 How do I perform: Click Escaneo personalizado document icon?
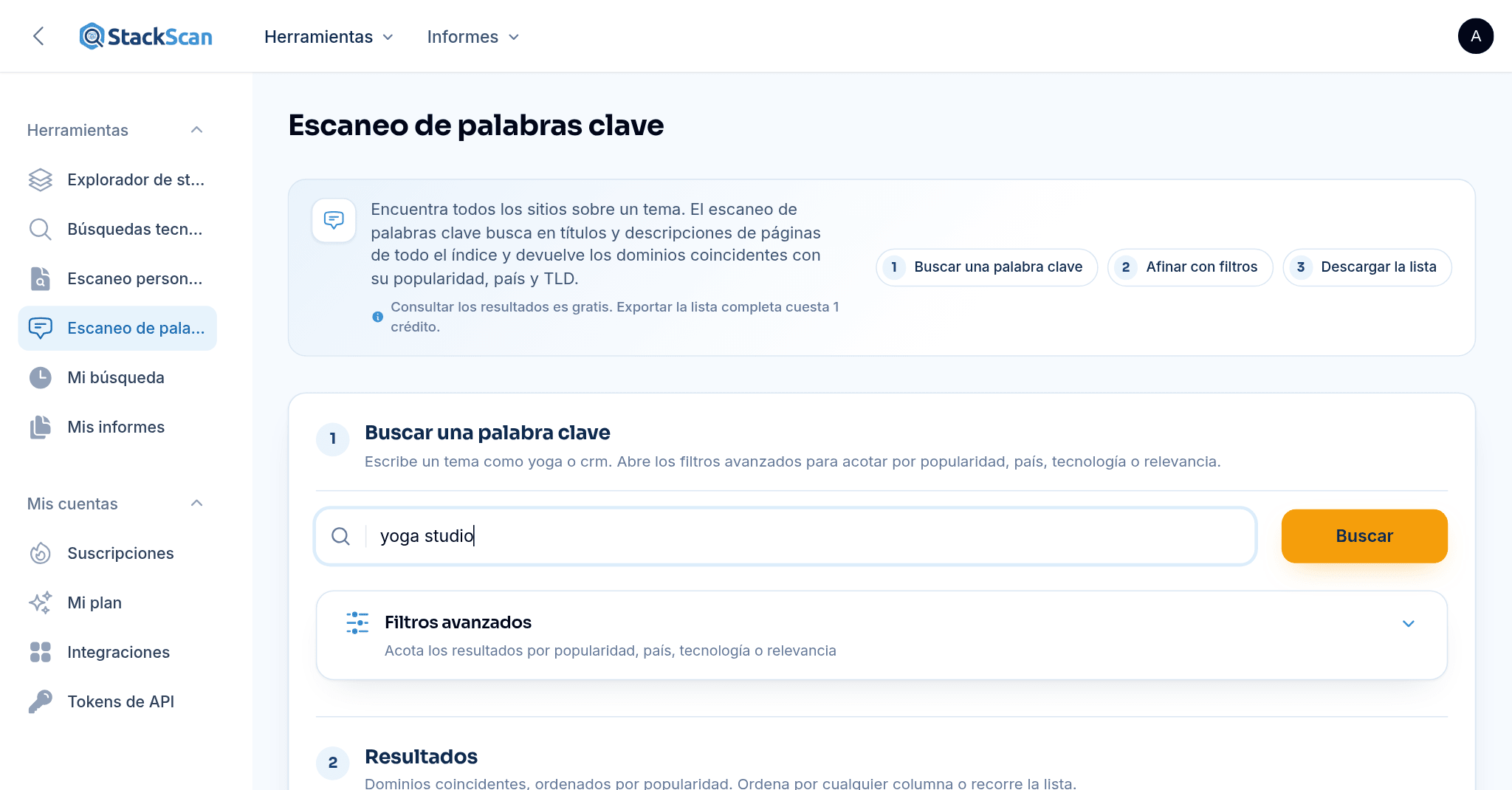pyautogui.click(x=41, y=278)
